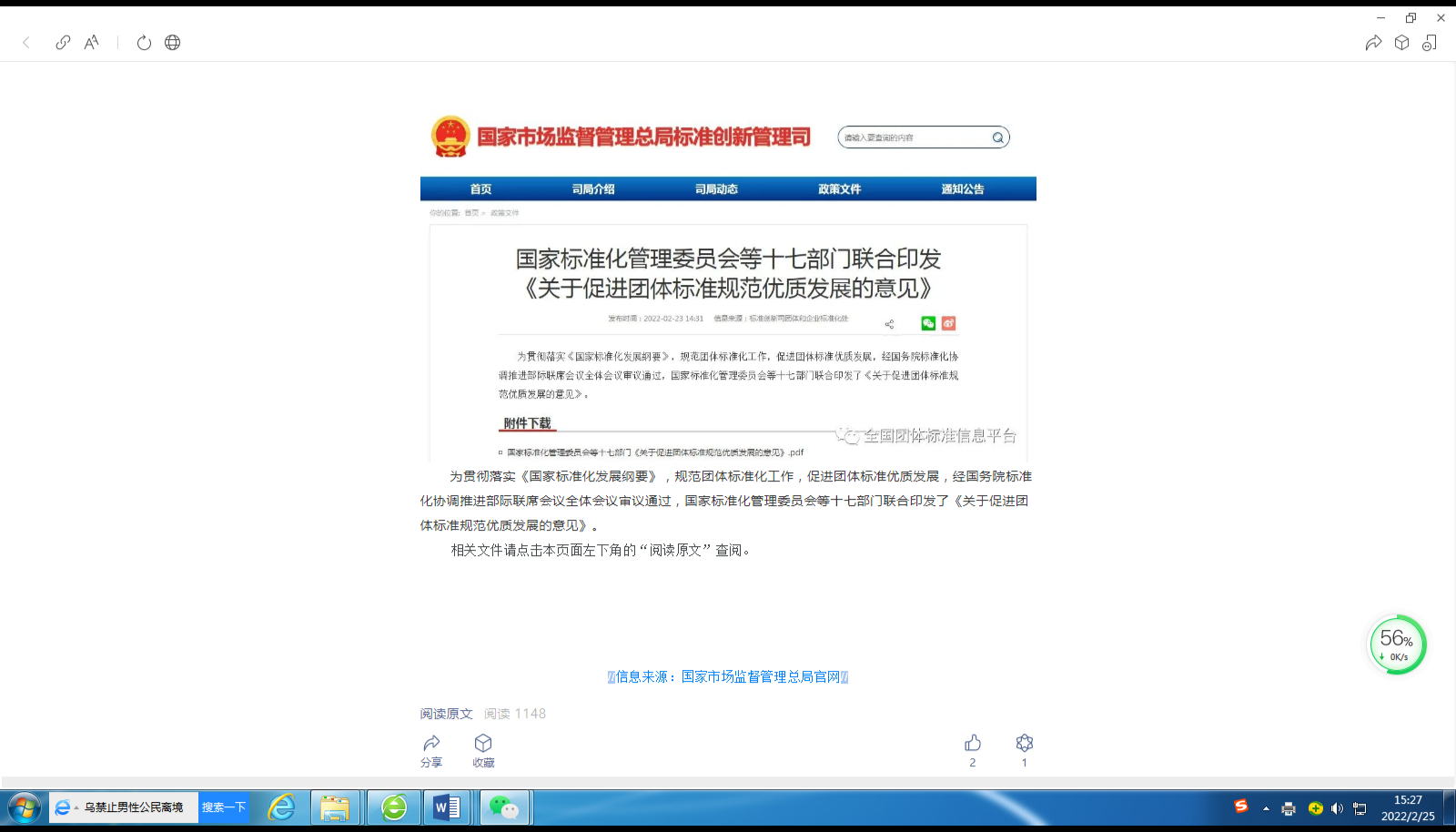Viewport: 1456px width, 832px height.
Task: Share the article to WeChat
Action: coord(928,323)
